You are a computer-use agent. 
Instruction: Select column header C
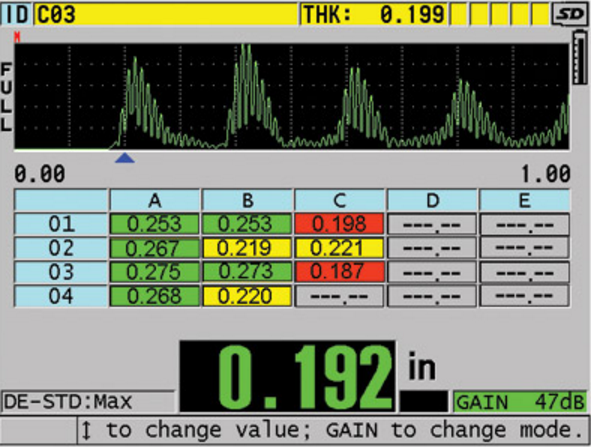339,200
